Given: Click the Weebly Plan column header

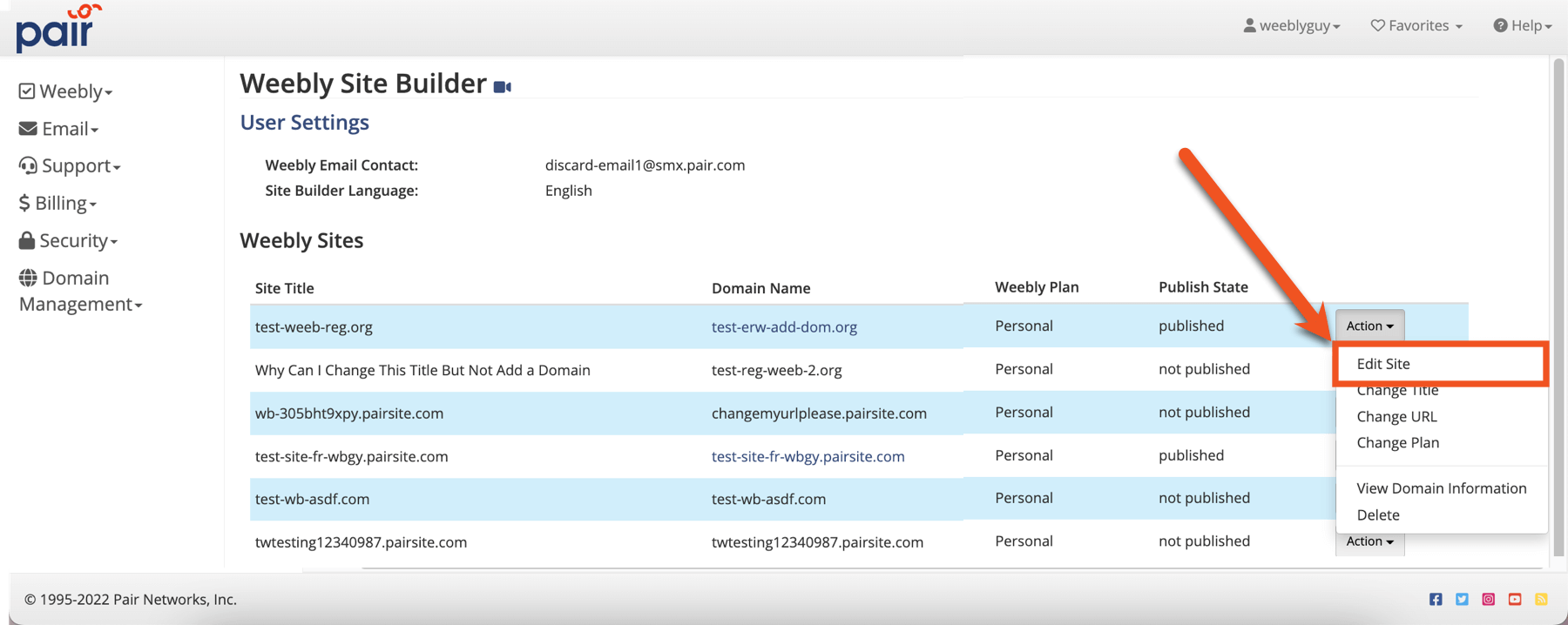Looking at the screenshot, I should 1037,287.
